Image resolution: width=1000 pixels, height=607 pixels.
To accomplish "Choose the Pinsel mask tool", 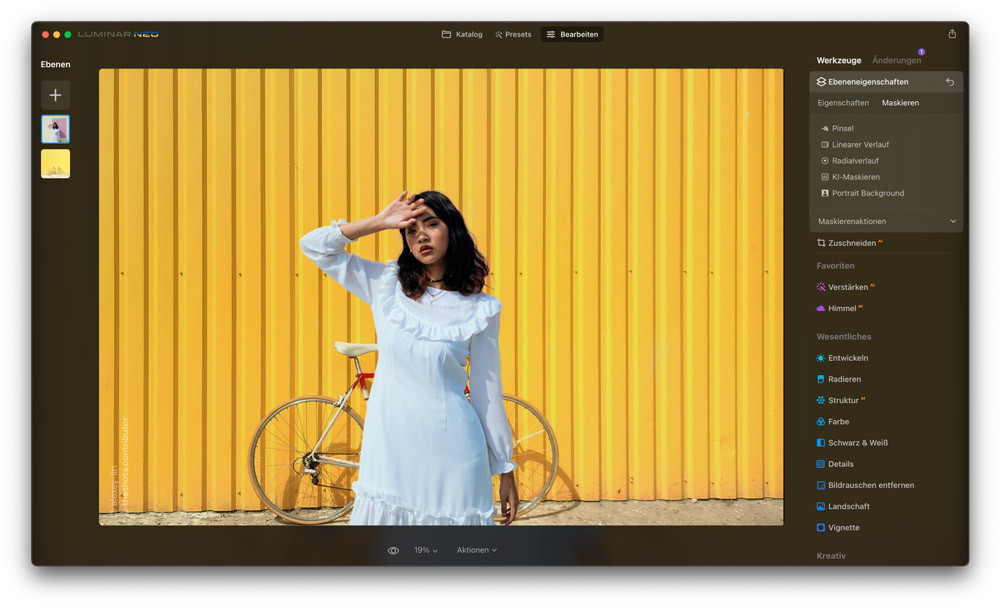I will [x=837, y=128].
